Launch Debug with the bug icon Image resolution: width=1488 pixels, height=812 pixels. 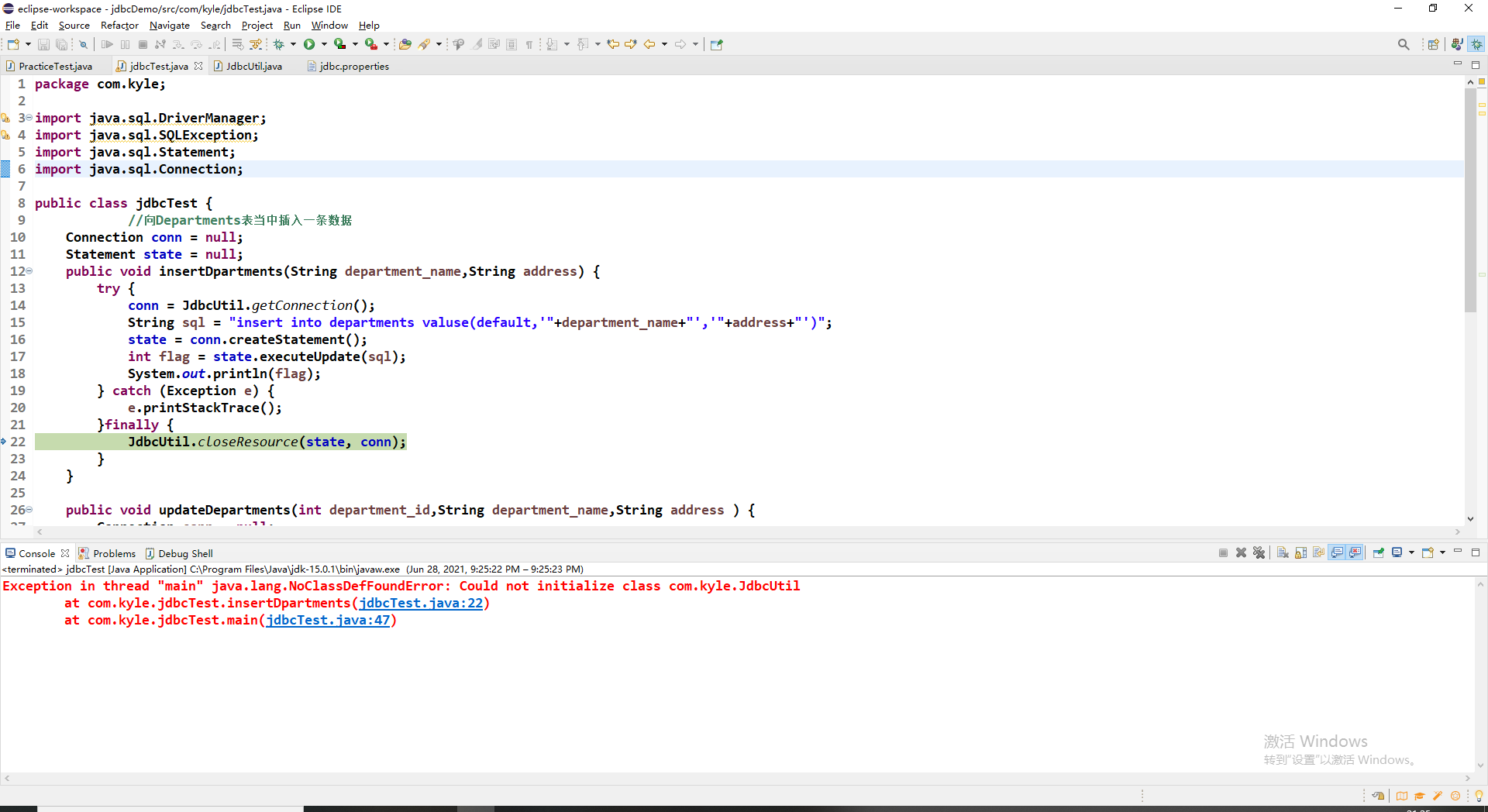click(x=278, y=44)
